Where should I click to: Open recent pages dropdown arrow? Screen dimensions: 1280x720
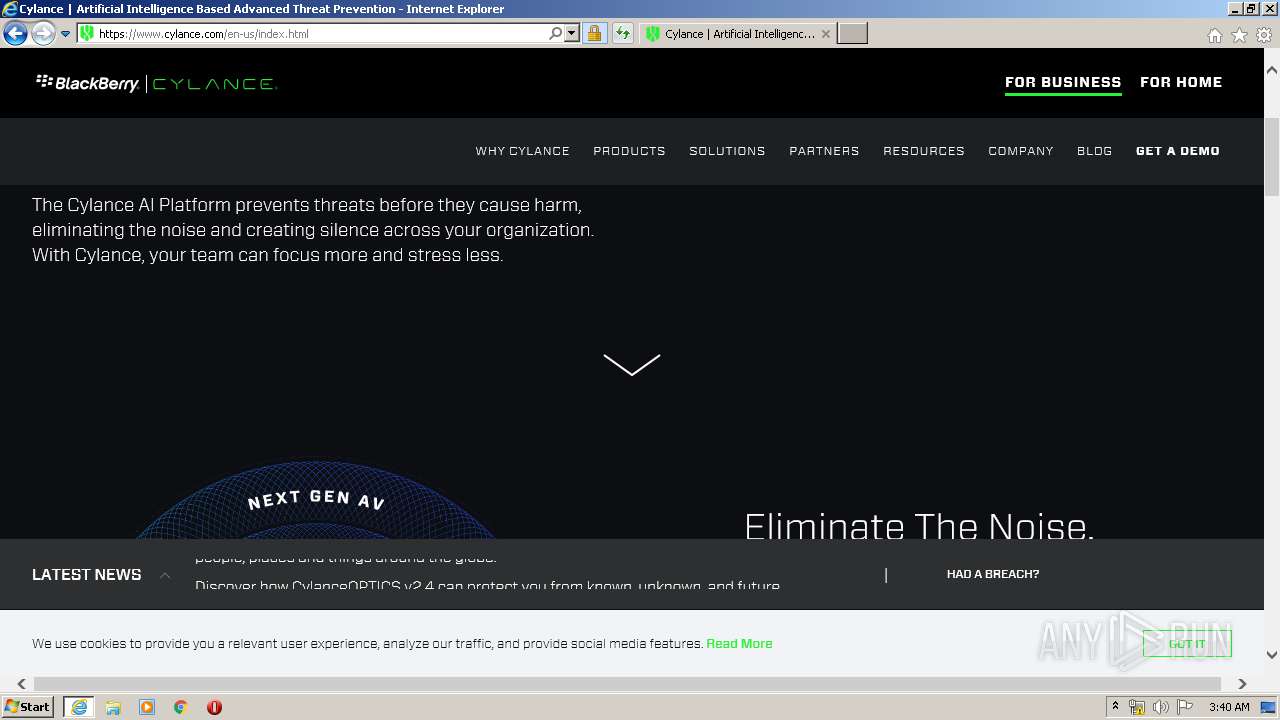point(66,33)
